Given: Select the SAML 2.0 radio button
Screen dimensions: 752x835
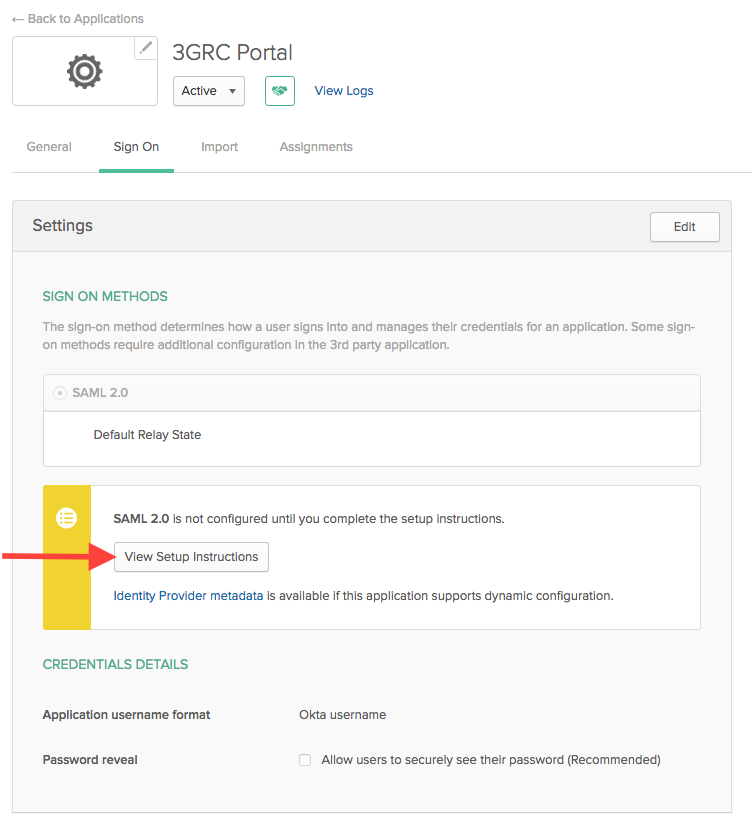Looking at the screenshot, I should pyautogui.click(x=60, y=393).
